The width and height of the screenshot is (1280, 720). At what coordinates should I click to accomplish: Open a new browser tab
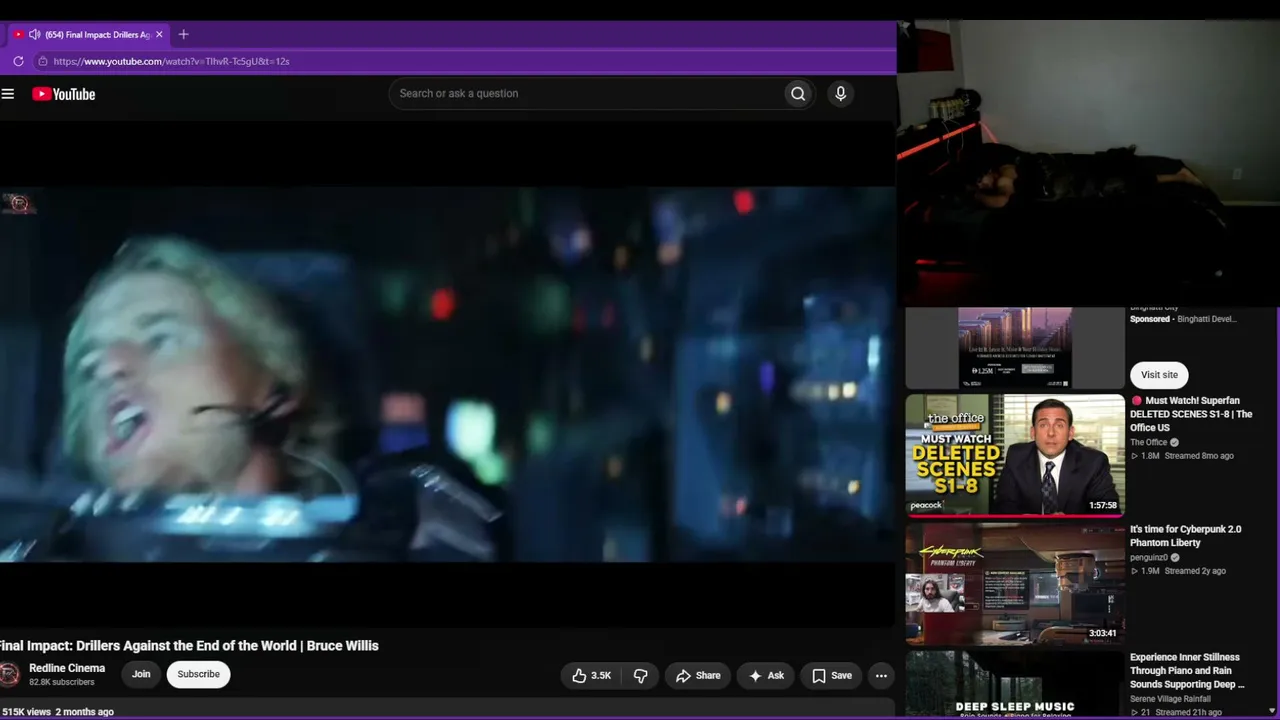(183, 34)
